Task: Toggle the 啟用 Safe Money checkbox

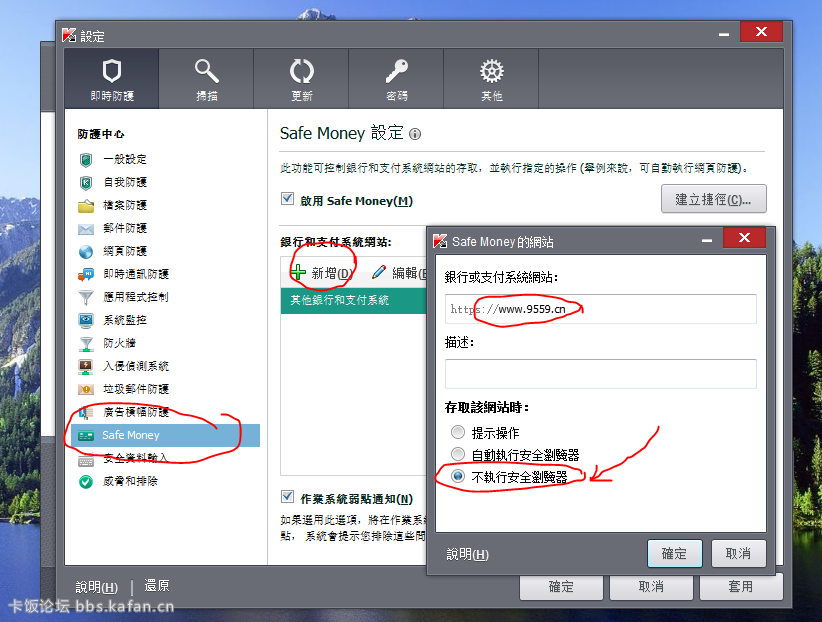Action: click(287, 199)
